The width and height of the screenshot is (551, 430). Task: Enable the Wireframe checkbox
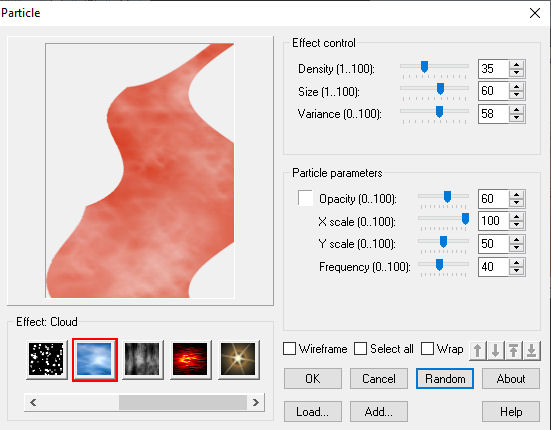[x=290, y=349]
